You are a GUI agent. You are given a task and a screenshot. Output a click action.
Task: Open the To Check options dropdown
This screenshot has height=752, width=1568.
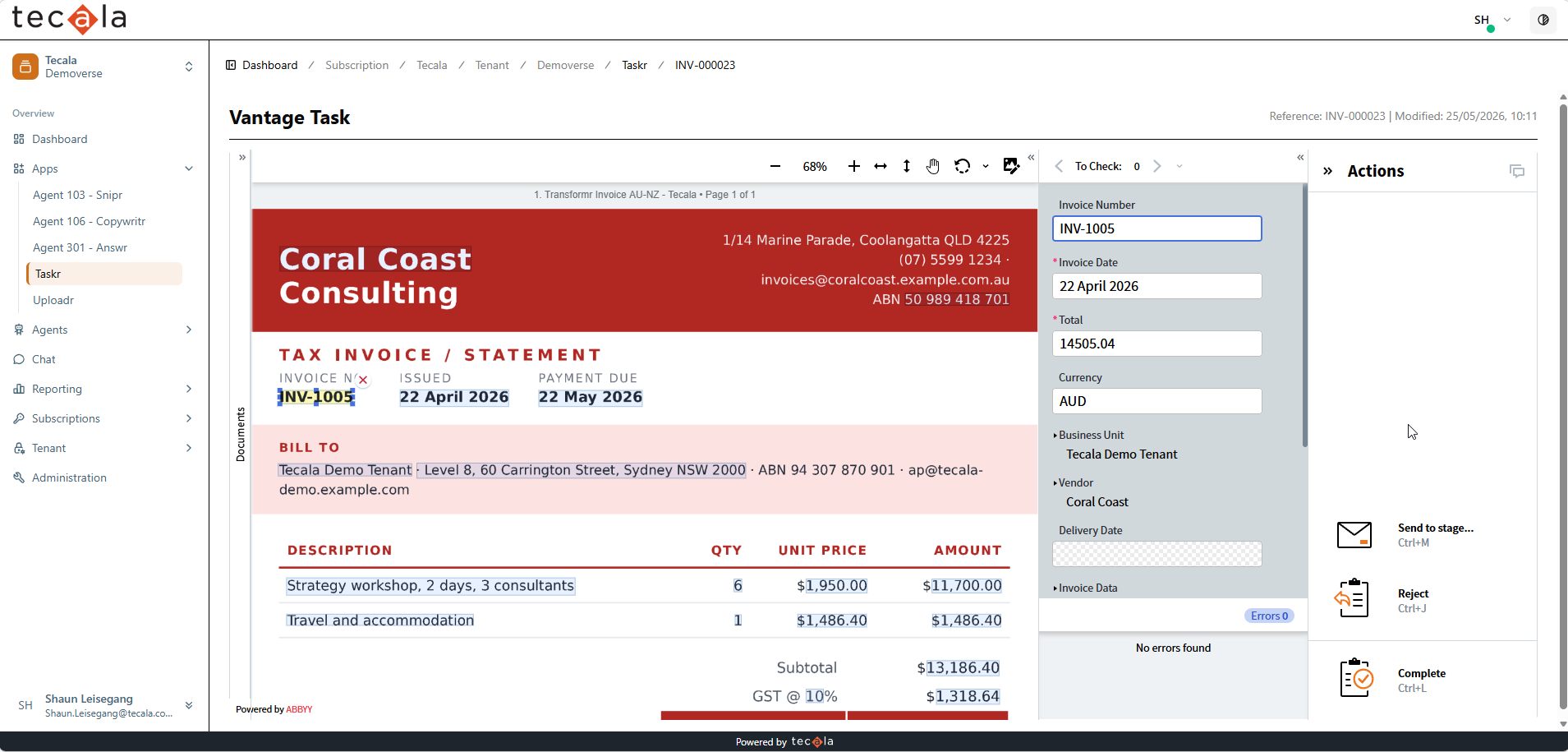coord(1179,166)
